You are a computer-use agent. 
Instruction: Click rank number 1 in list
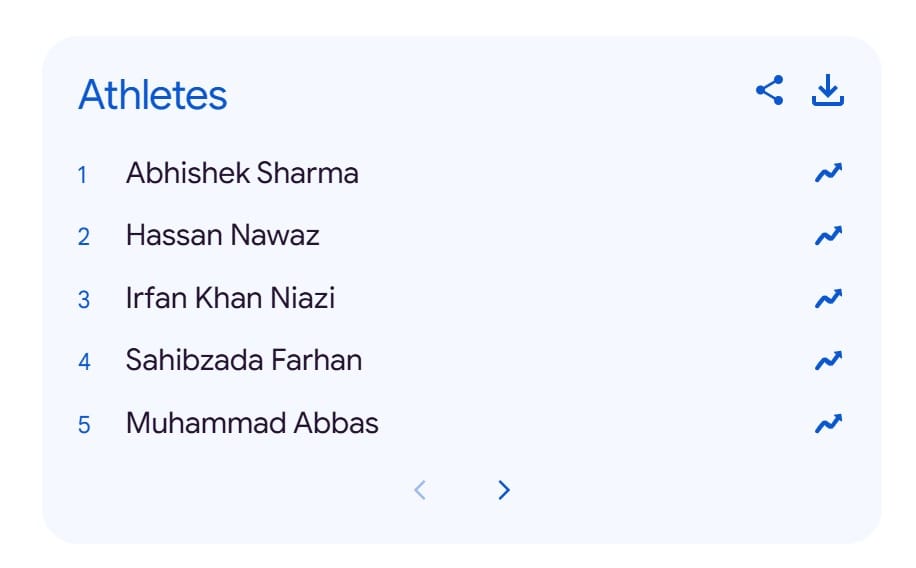point(83,175)
